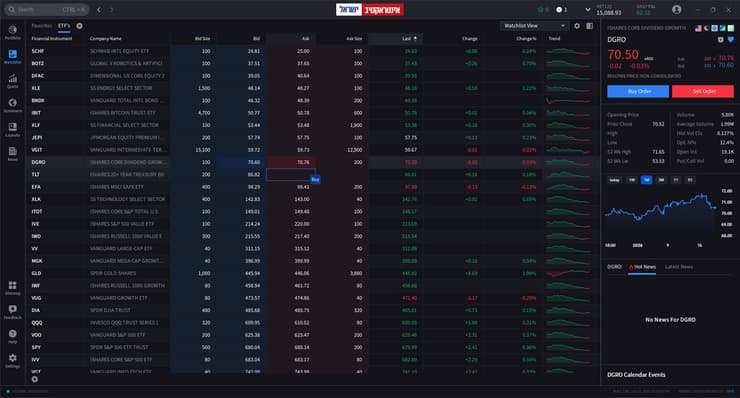This screenshot has height=398, width=740.
Task: Open the Quote section in sidebar
Action: point(12,81)
